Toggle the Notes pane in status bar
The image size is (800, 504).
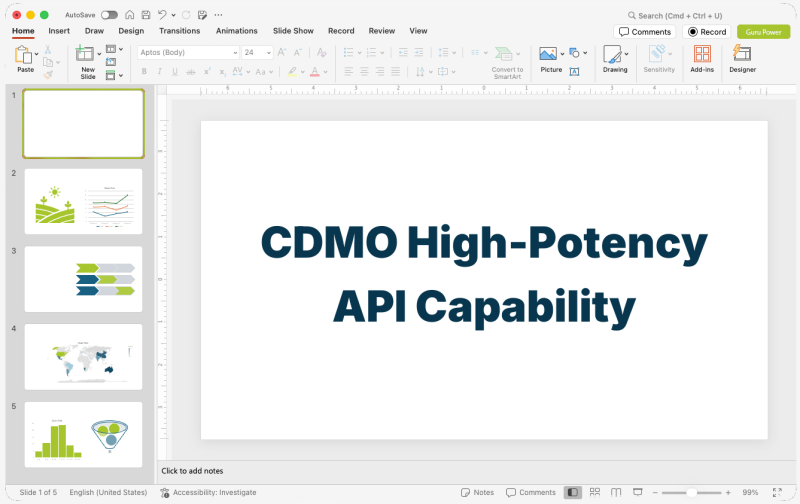[x=477, y=492]
